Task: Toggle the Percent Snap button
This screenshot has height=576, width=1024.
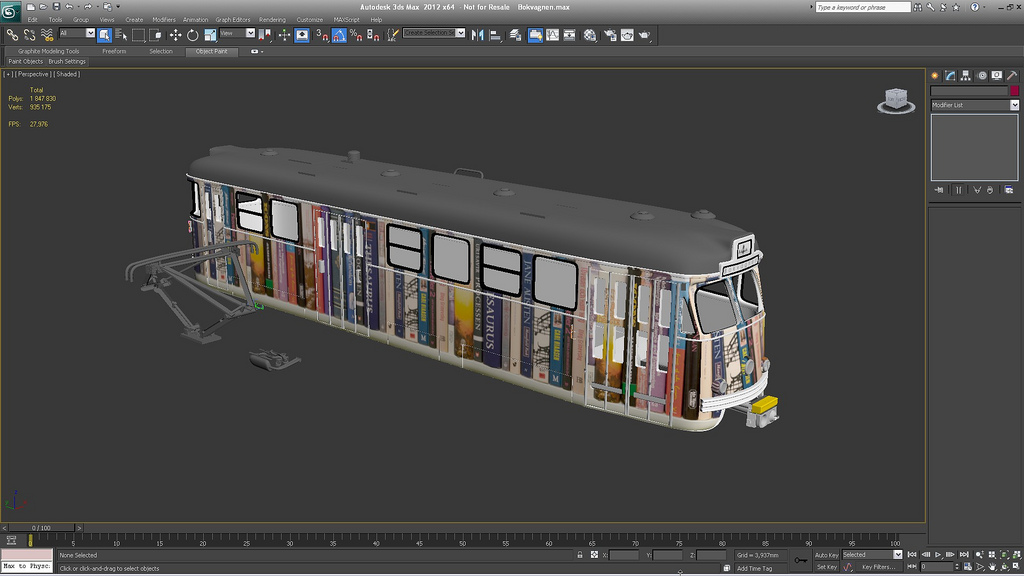Action: pyautogui.click(x=356, y=35)
